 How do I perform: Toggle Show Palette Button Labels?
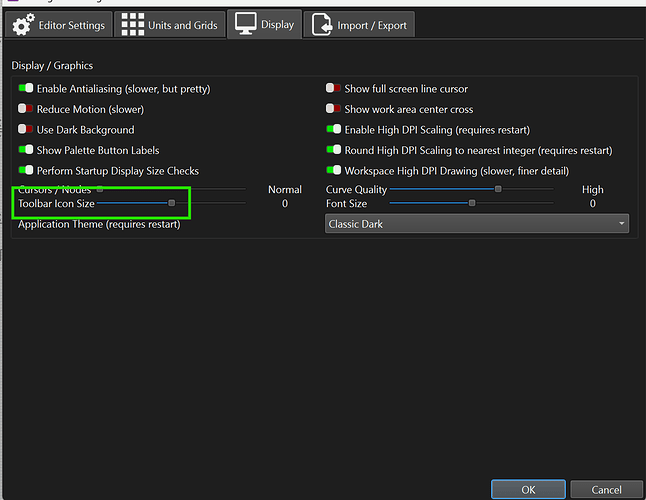26,150
